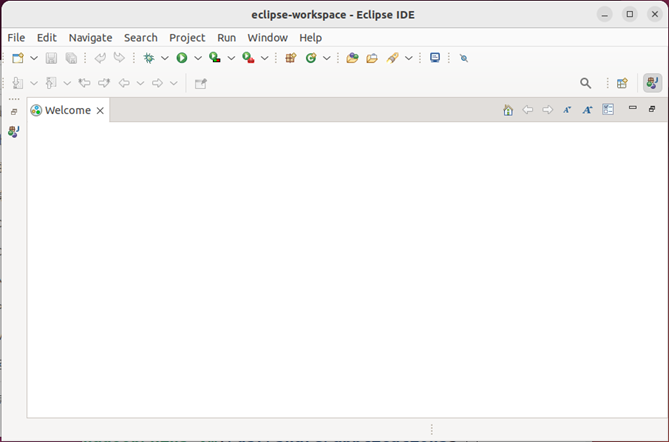Click the magnifier Quick Access search icon
The image size is (669, 442).
click(x=586, y=83)
